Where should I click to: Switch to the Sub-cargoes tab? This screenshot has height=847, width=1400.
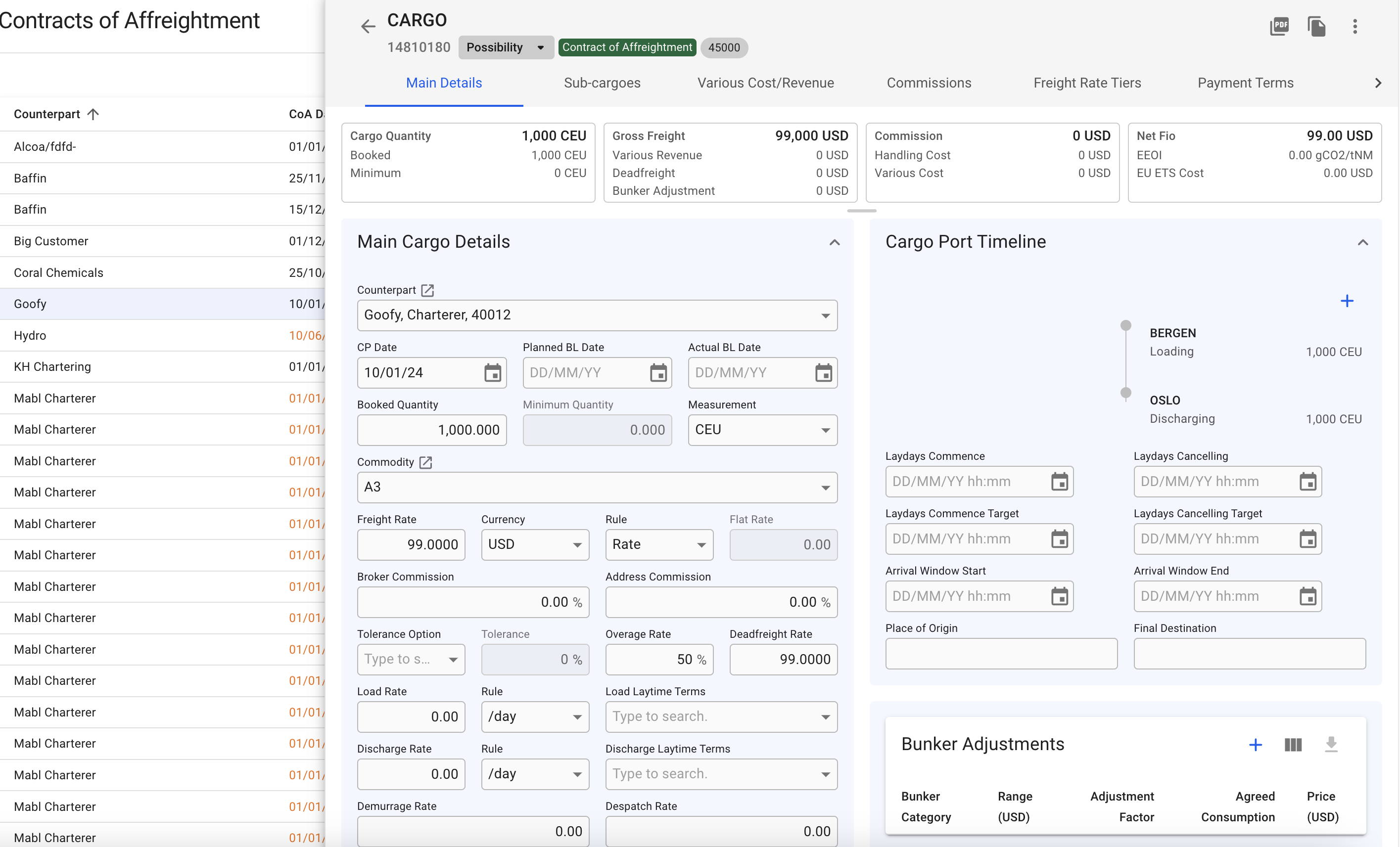[602, 83]
